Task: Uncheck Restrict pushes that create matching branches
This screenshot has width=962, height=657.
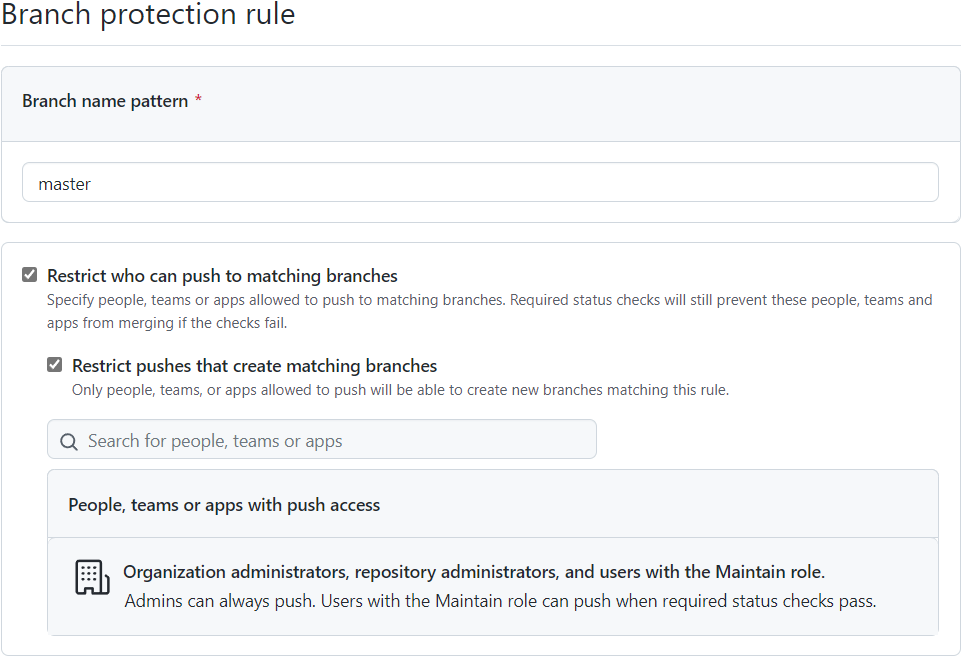Action: [x=55, y=365]
